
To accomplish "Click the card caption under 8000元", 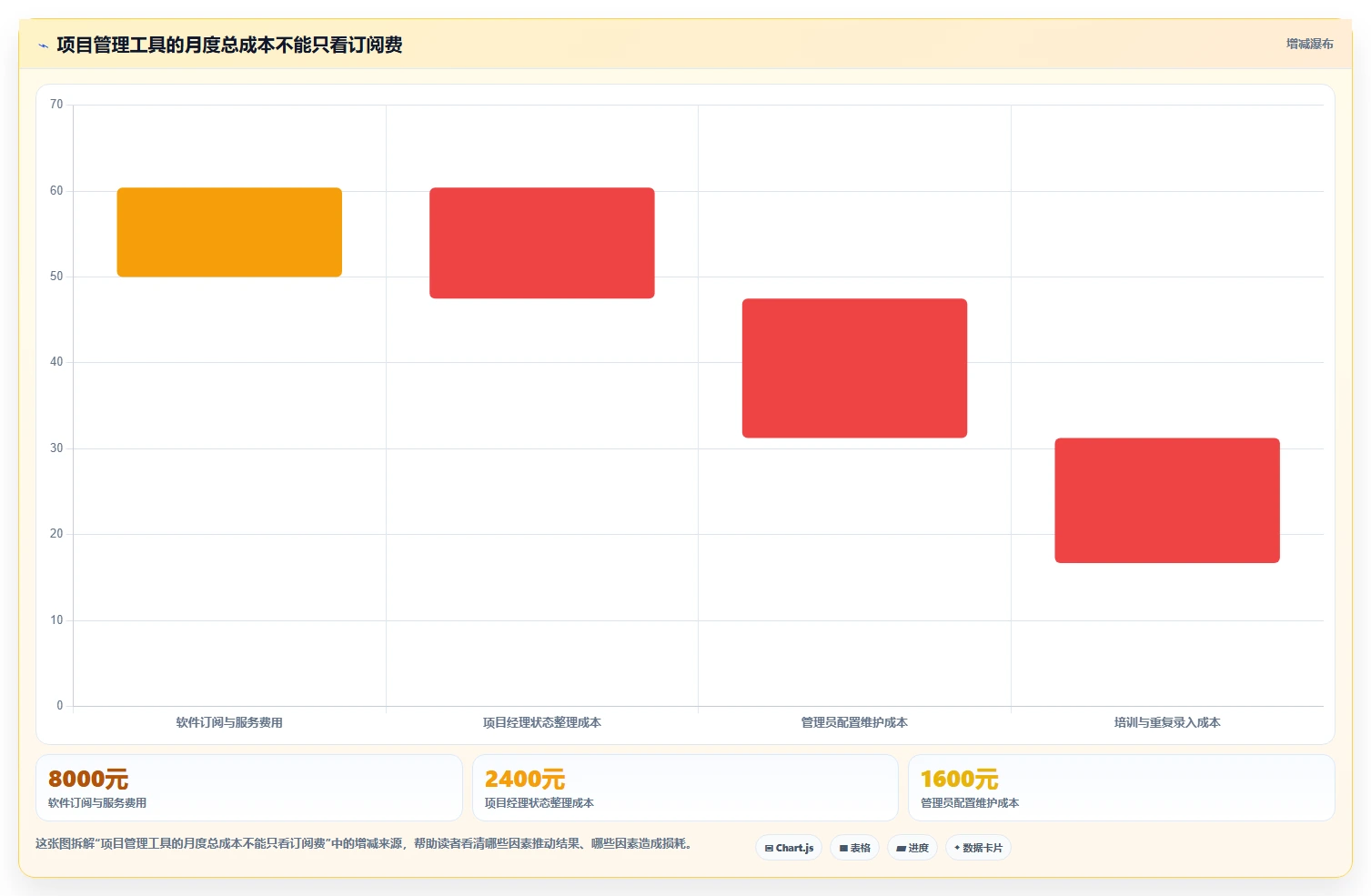I will [x=97, y=803].
